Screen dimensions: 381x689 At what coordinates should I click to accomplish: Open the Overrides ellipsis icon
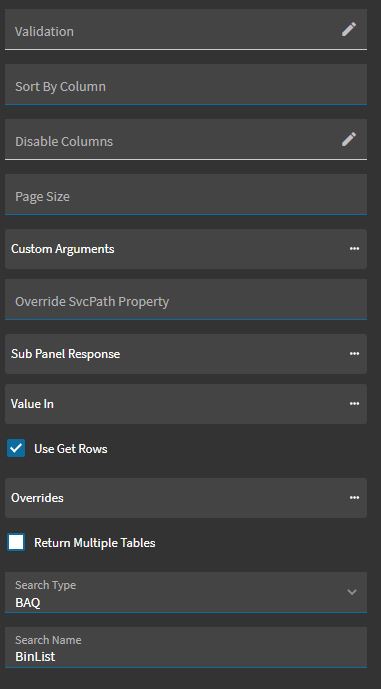pos(354,497)
